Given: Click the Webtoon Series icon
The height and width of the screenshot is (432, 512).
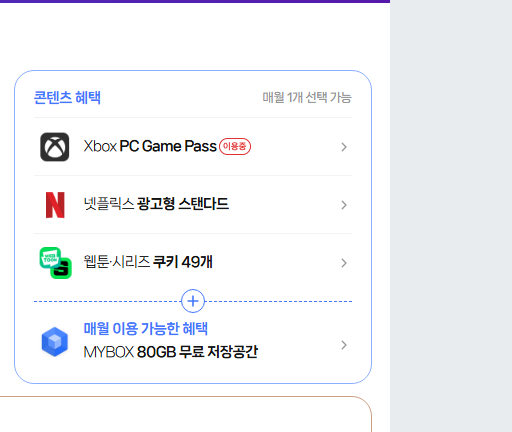Looking at the screenshot, I should point(55,263).
